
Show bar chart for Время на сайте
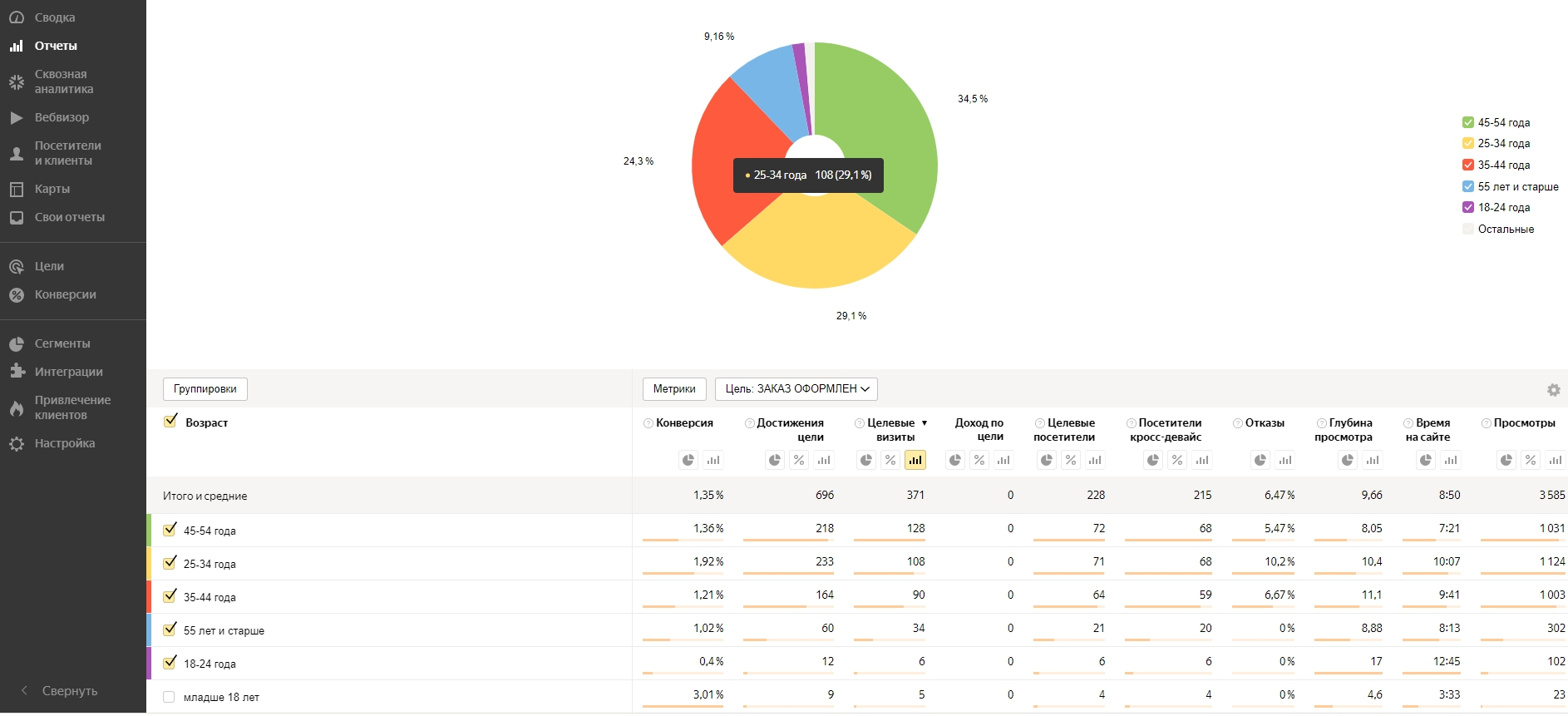[1451, 460]
